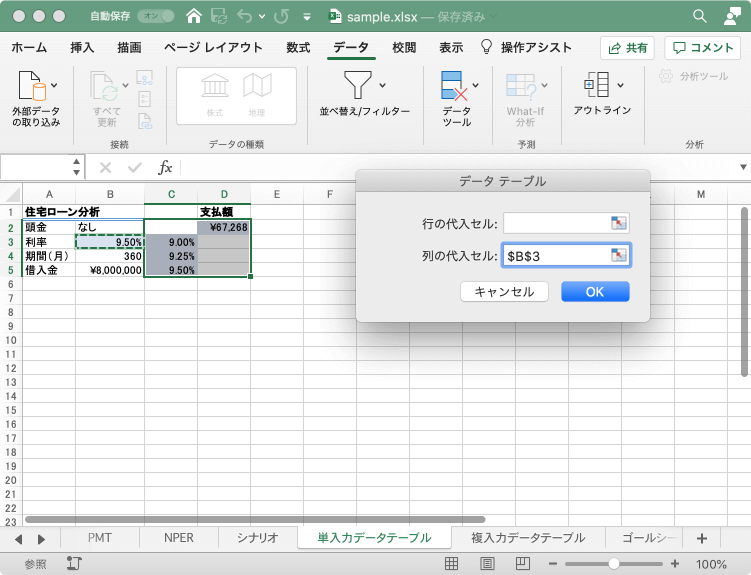Open the 表示 ribbon tab
The height and width of the screenshot is (575, 751).
451,47
